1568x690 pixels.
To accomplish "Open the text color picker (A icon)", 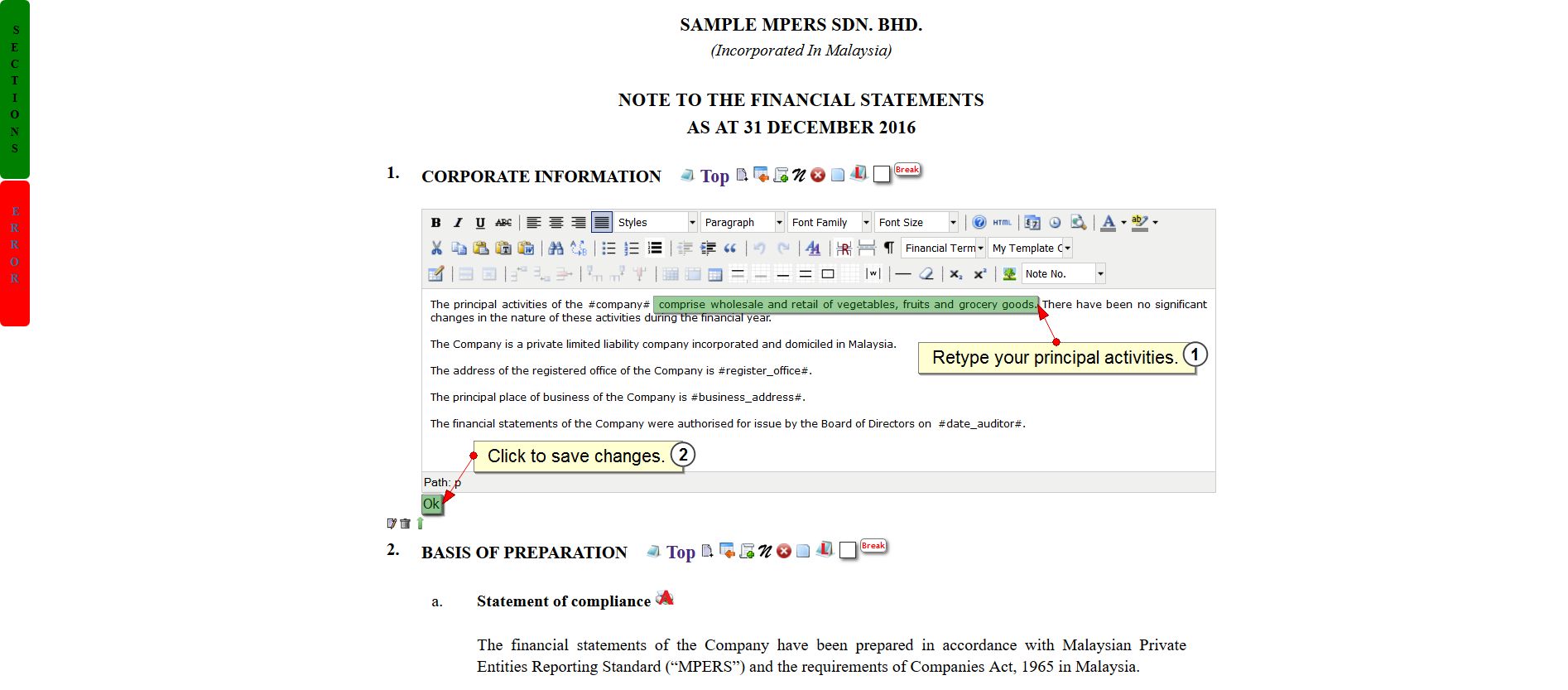I will pyautogui.click(x=1108, y=223).
